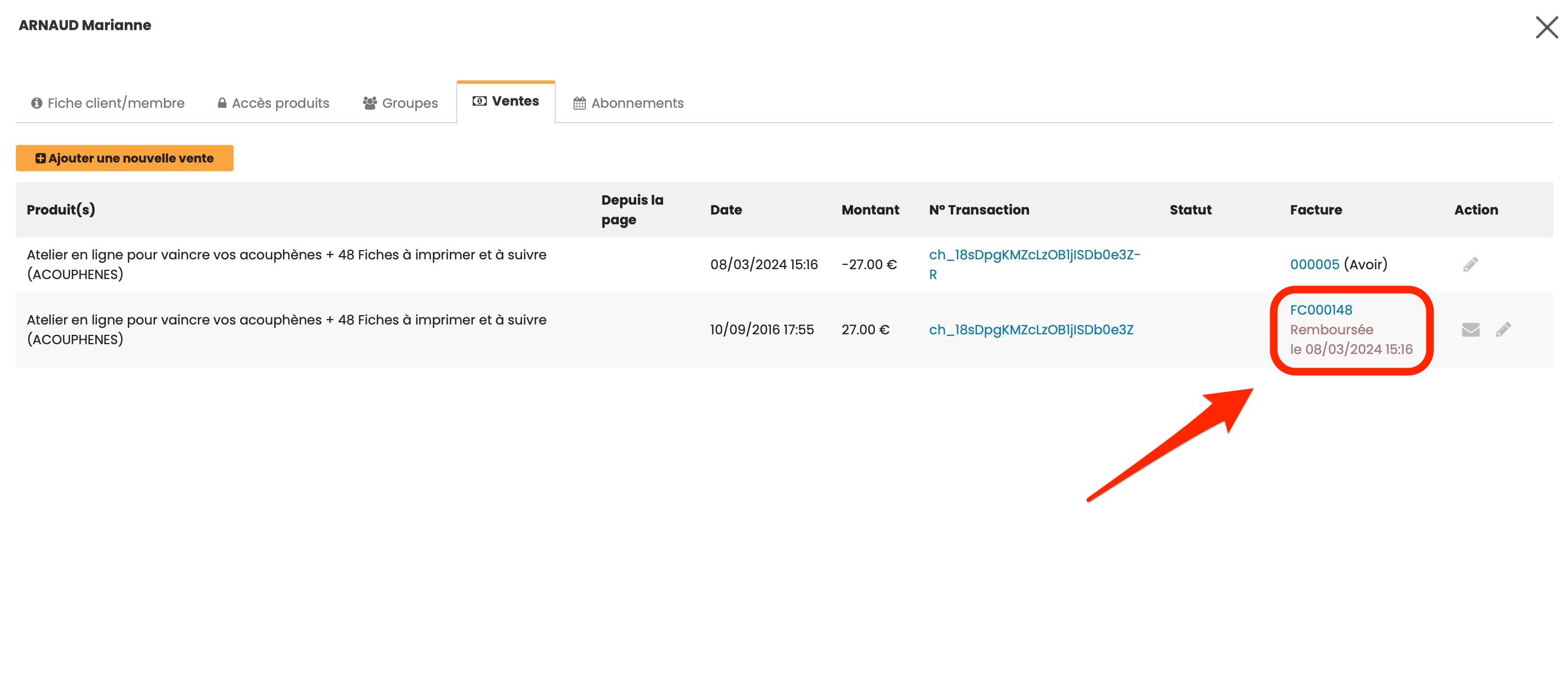Open transaction link ending in 0e3Z-R
The width and height of the screenshot is (1568, 684).
pyautogui.click(x=1033, y=255)
